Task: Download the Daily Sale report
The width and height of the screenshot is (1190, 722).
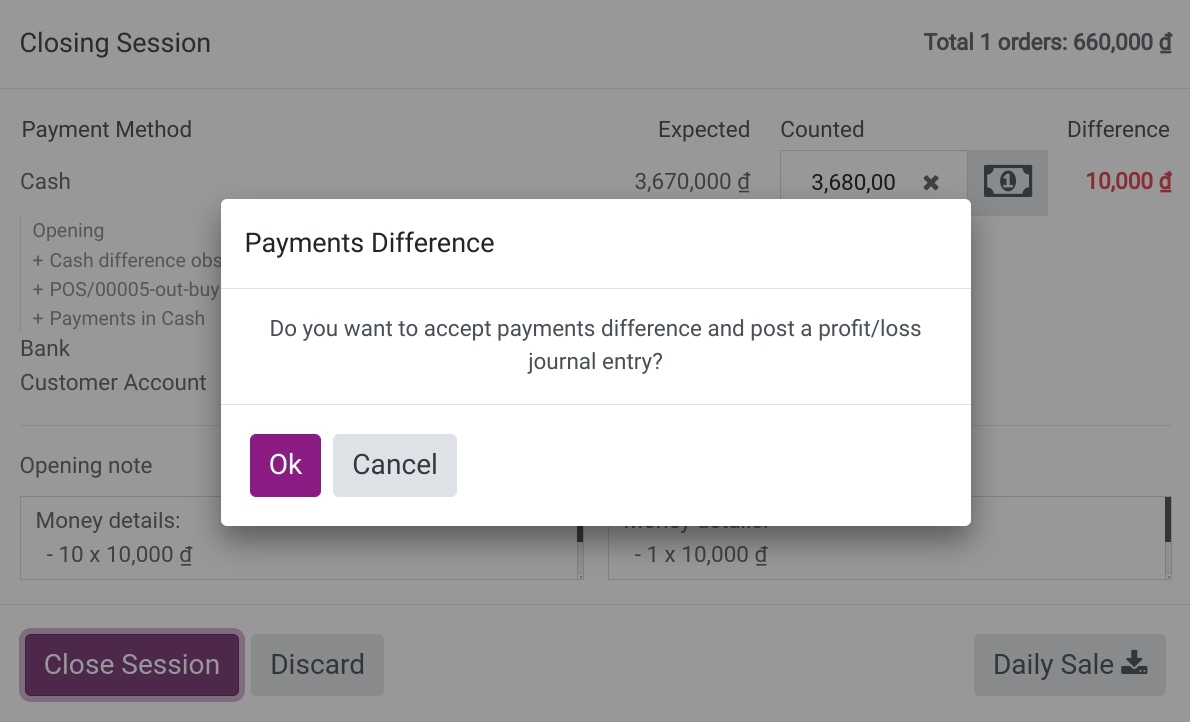Action: [1069, 664]
